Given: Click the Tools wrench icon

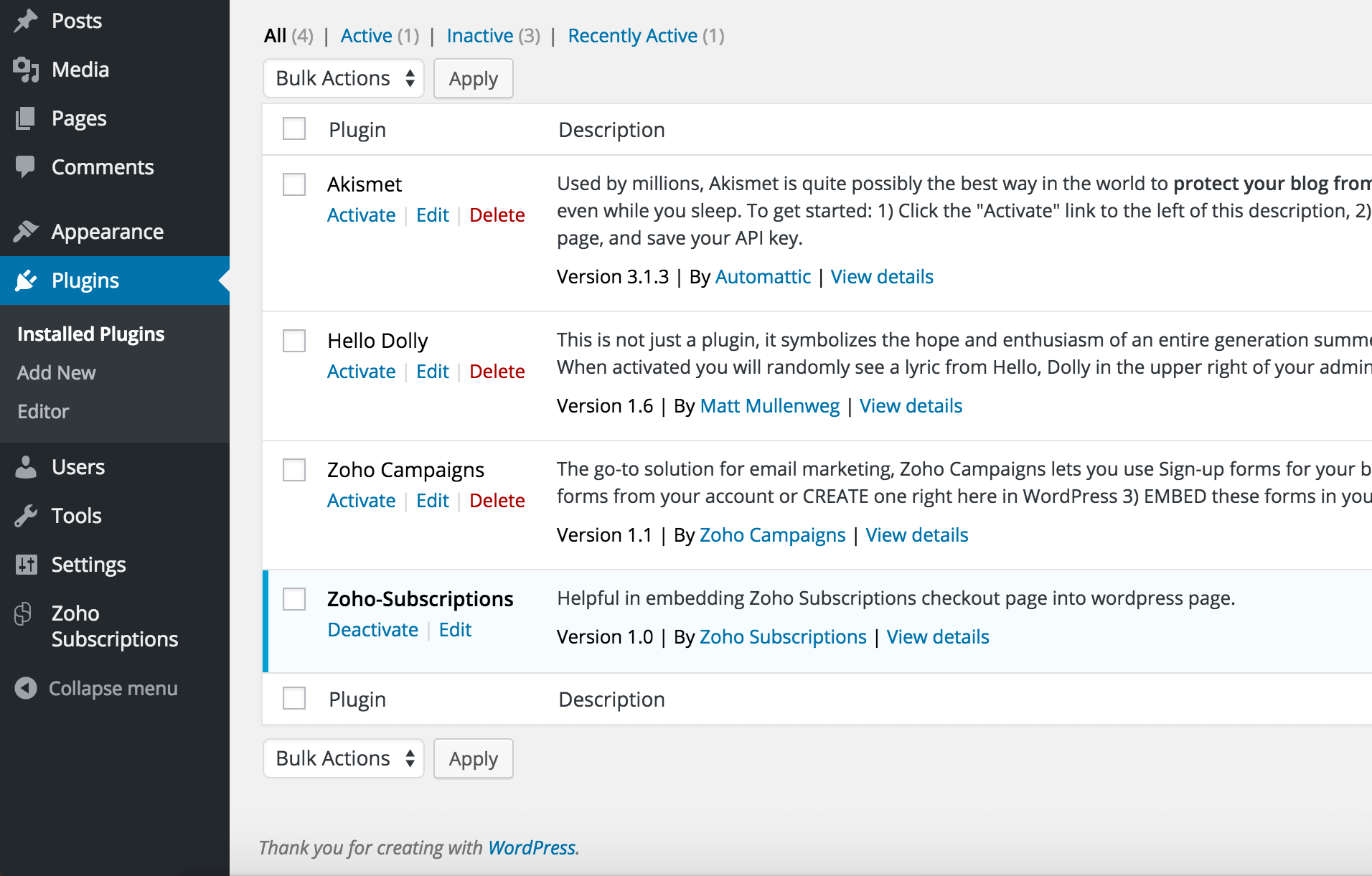Looking at the screenshot, I should (26, 516).
